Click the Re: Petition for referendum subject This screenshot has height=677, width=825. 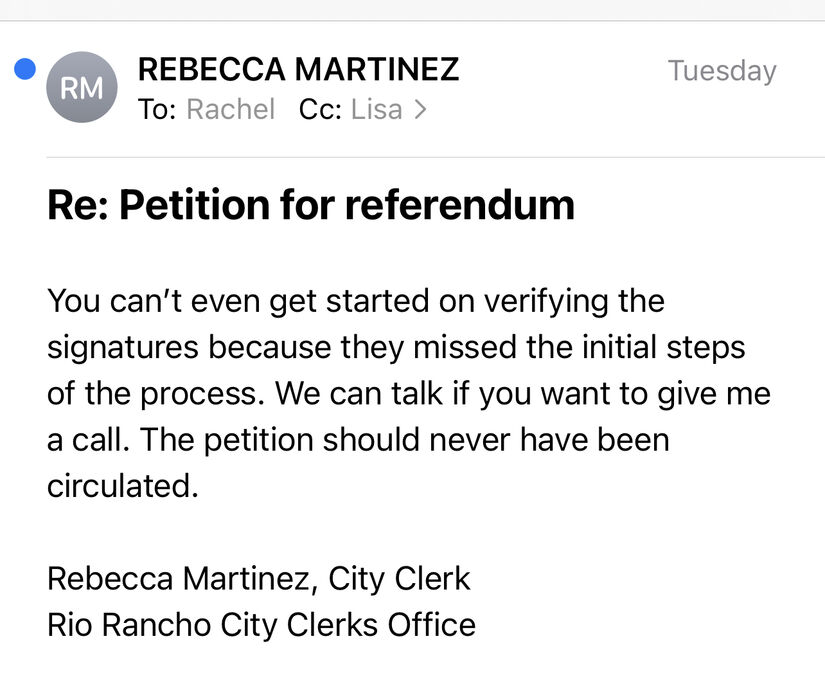311,205
